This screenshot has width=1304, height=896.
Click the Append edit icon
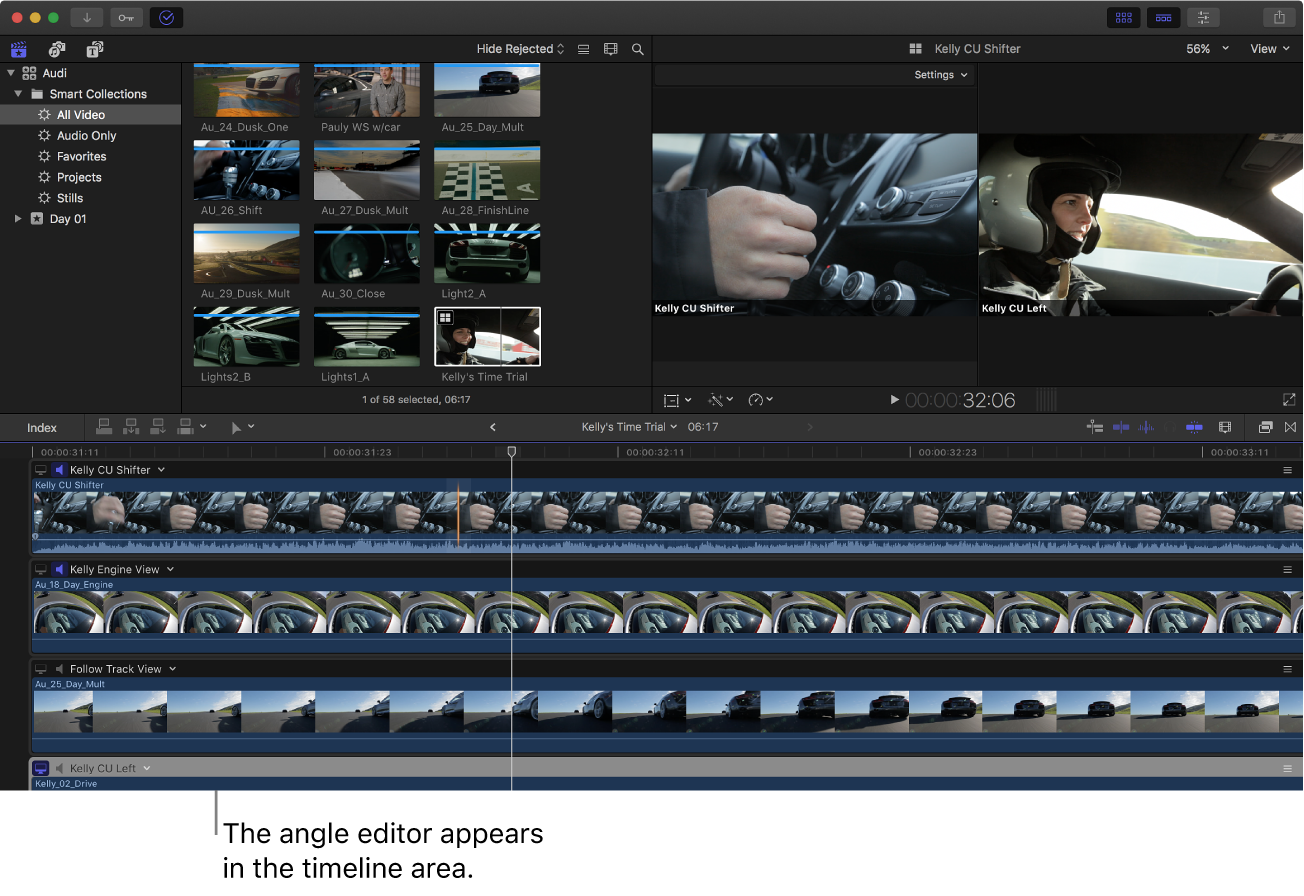pos(157,426)
